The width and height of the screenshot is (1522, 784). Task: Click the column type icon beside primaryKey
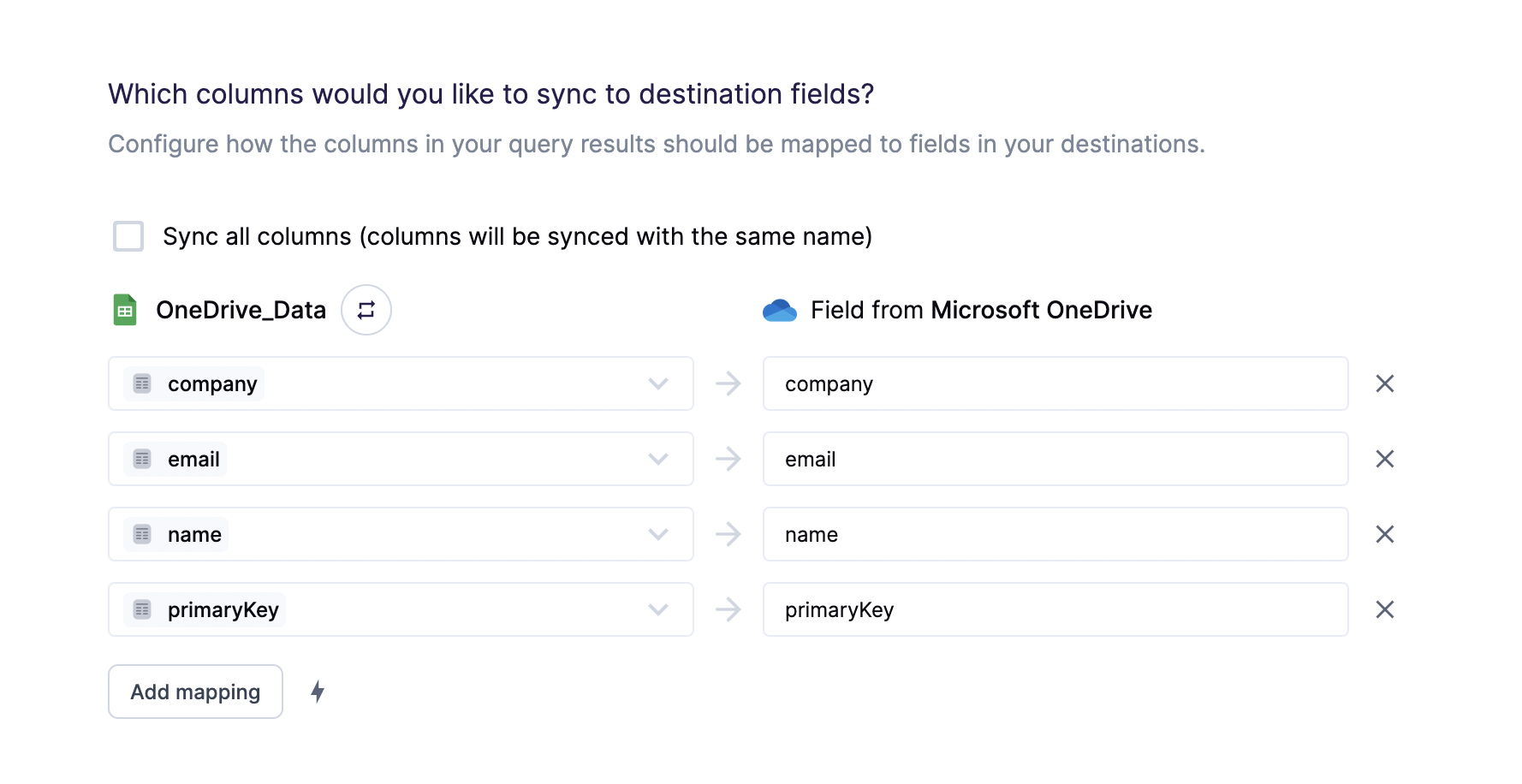tap(142, 609)
